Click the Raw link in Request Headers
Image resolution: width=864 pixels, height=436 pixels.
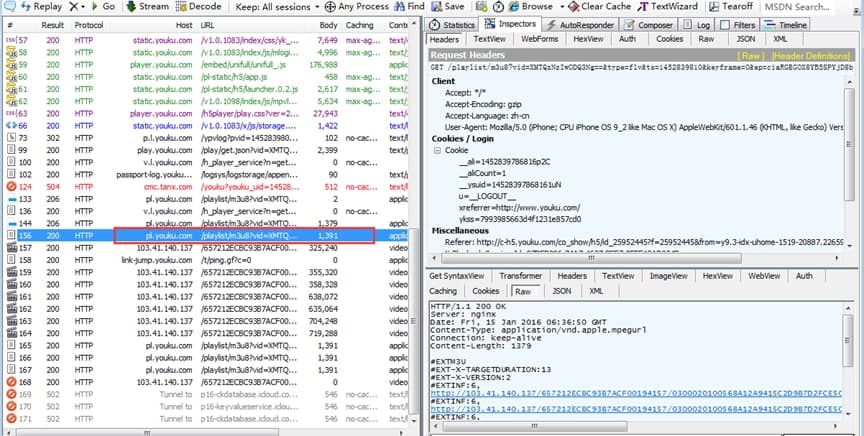point(750,56)
